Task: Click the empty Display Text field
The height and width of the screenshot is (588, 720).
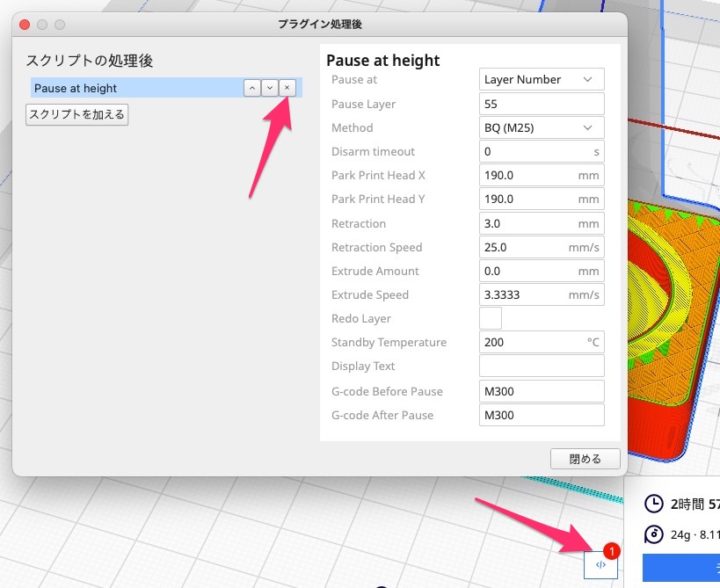Action: click(541, 367)
